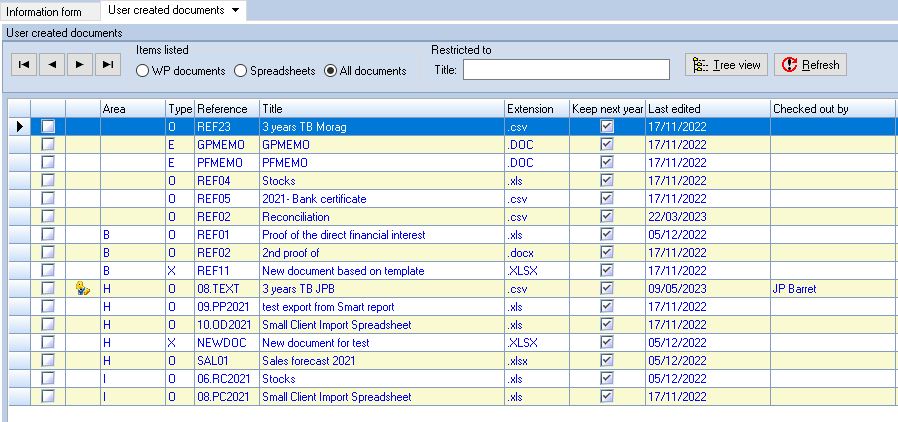This screenshot has height=422, width=898.
Task: Go to first record navigation button
Action: coord(24,65)
